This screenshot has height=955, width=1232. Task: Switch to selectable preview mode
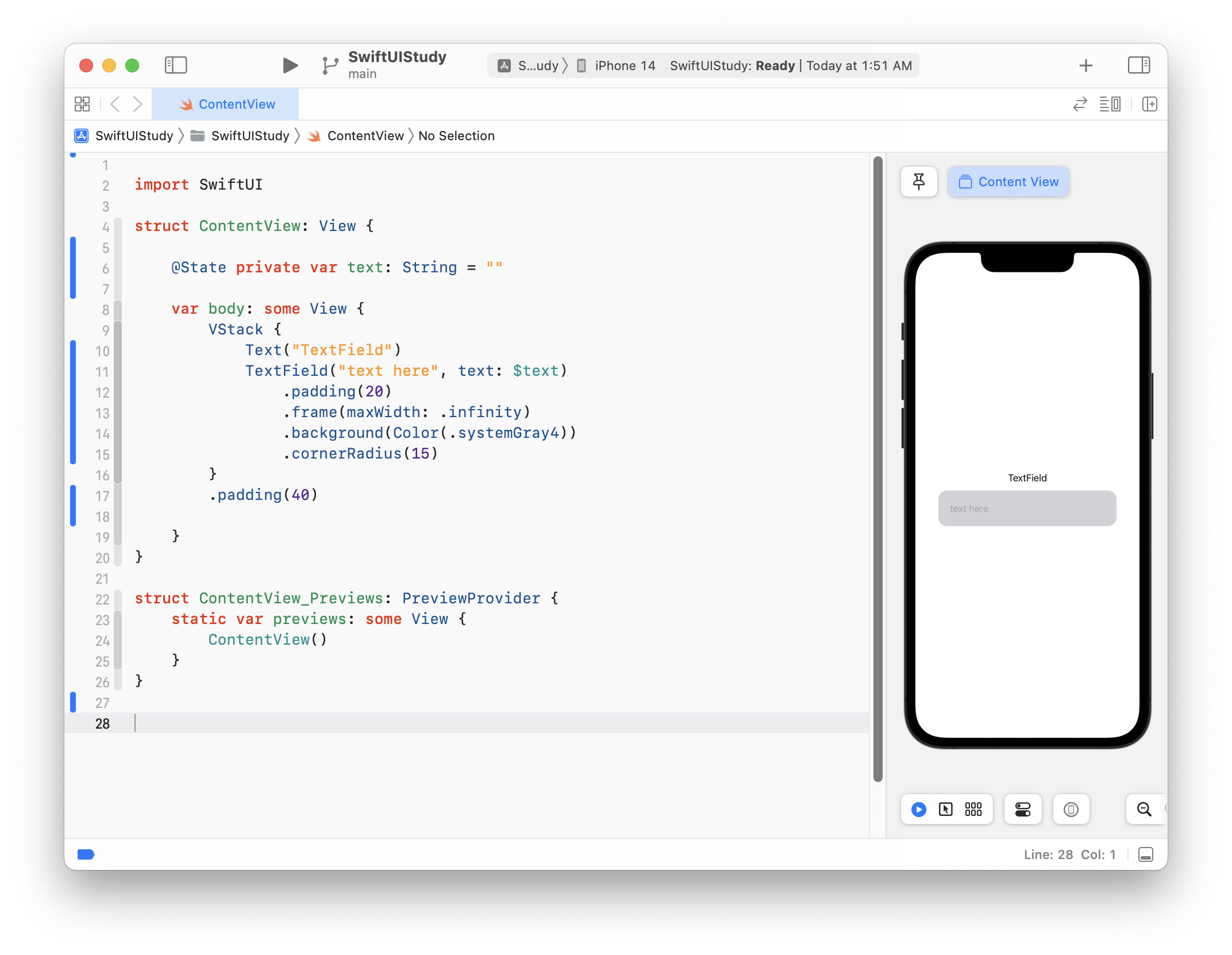945,810
